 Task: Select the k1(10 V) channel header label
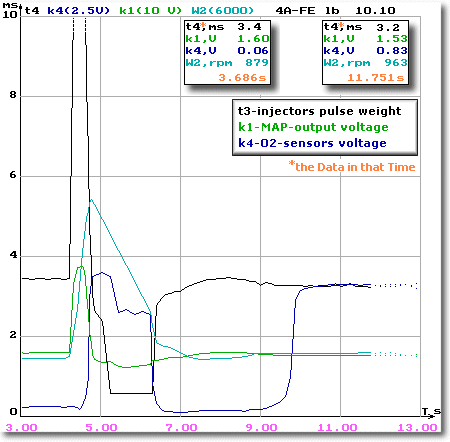coord(150,11)
